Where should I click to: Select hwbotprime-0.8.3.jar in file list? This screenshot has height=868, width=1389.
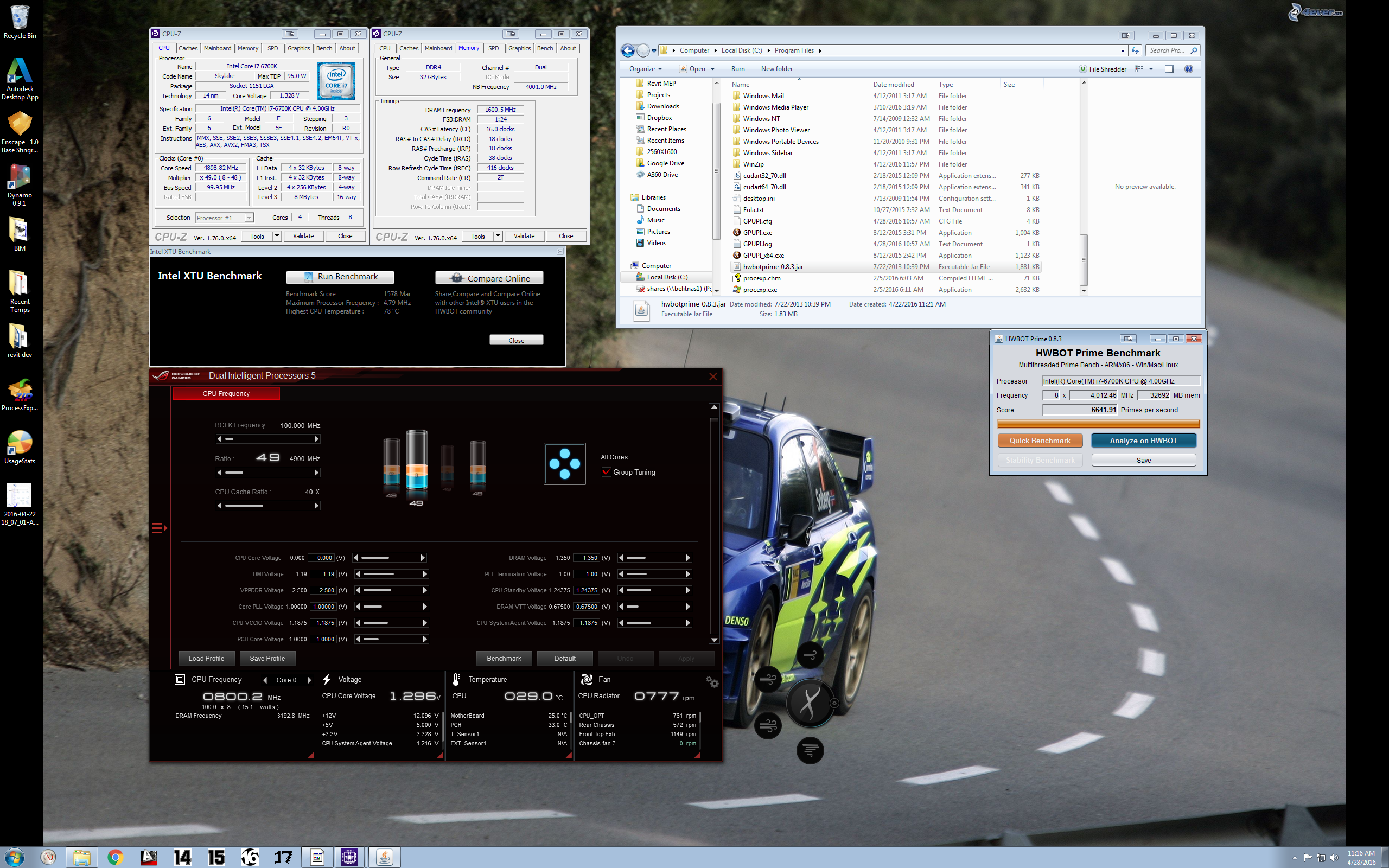[x=885, y=267]
